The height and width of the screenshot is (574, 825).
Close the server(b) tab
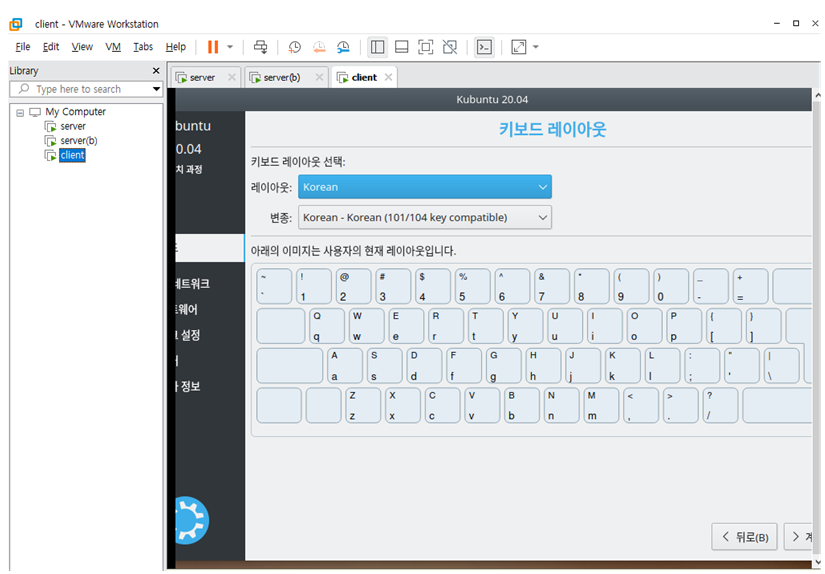(x=319, y=77)
